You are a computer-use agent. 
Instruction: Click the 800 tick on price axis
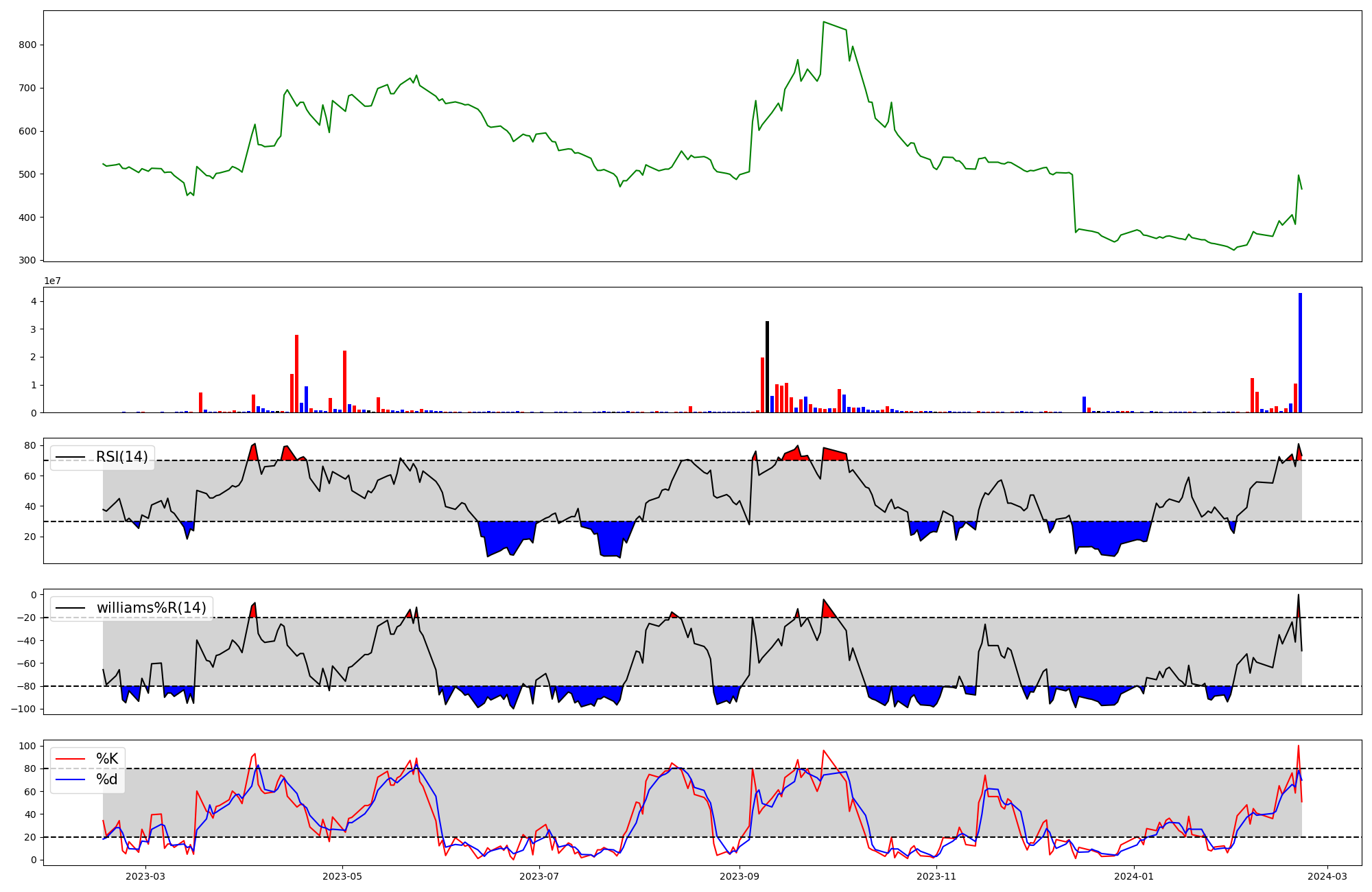(27, 45)
